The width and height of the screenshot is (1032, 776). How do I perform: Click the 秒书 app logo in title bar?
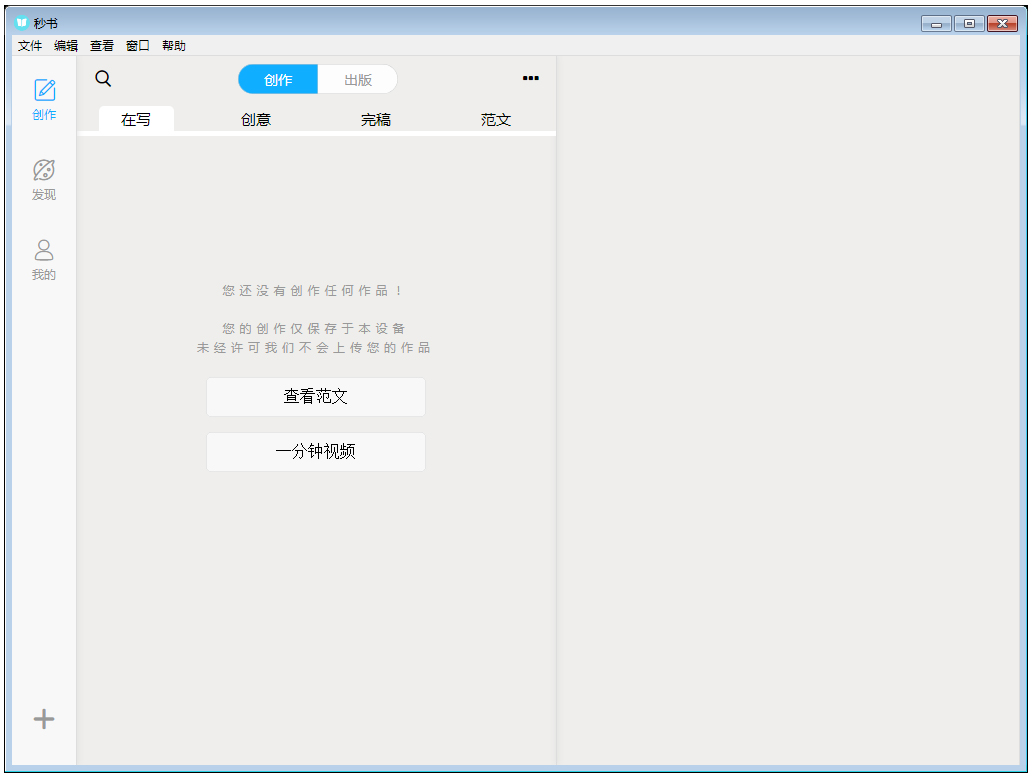(x=22, y=23)
